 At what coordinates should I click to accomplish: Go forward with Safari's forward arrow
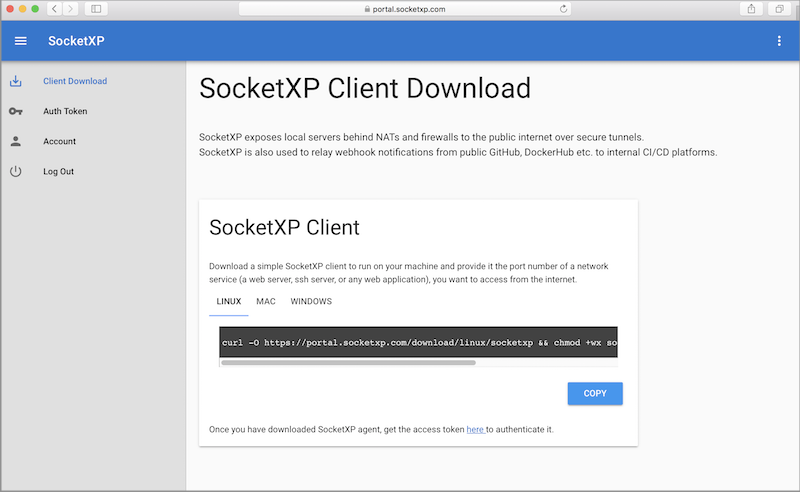(70, 9)
